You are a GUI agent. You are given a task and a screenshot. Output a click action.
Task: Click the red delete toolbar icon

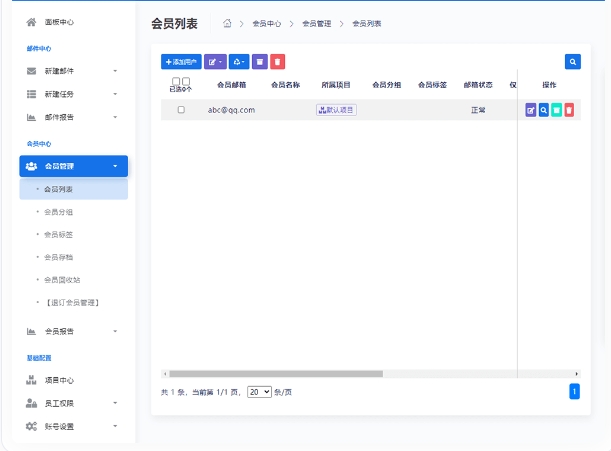click(277, 62)
